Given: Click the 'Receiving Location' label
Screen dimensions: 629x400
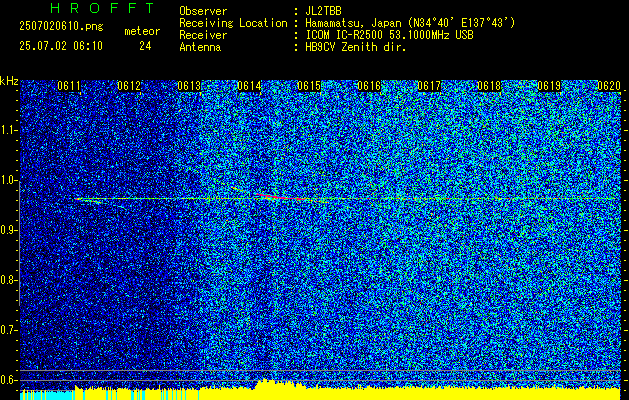Looking at the screenshot, I should [233, 23].
